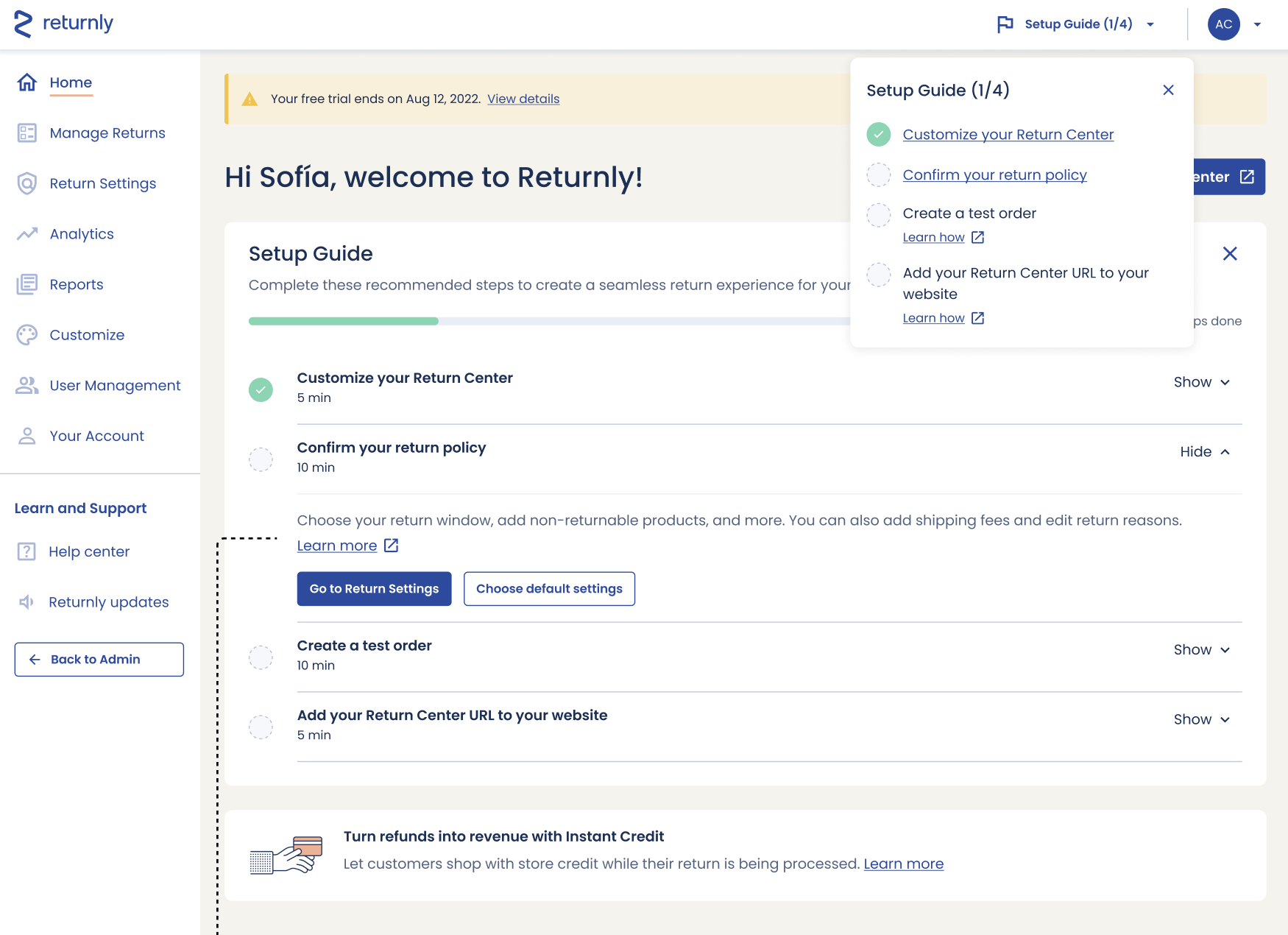This screenshot has height=935, width=1288.
Task: Open the Reports section
Action: (77, 284)
